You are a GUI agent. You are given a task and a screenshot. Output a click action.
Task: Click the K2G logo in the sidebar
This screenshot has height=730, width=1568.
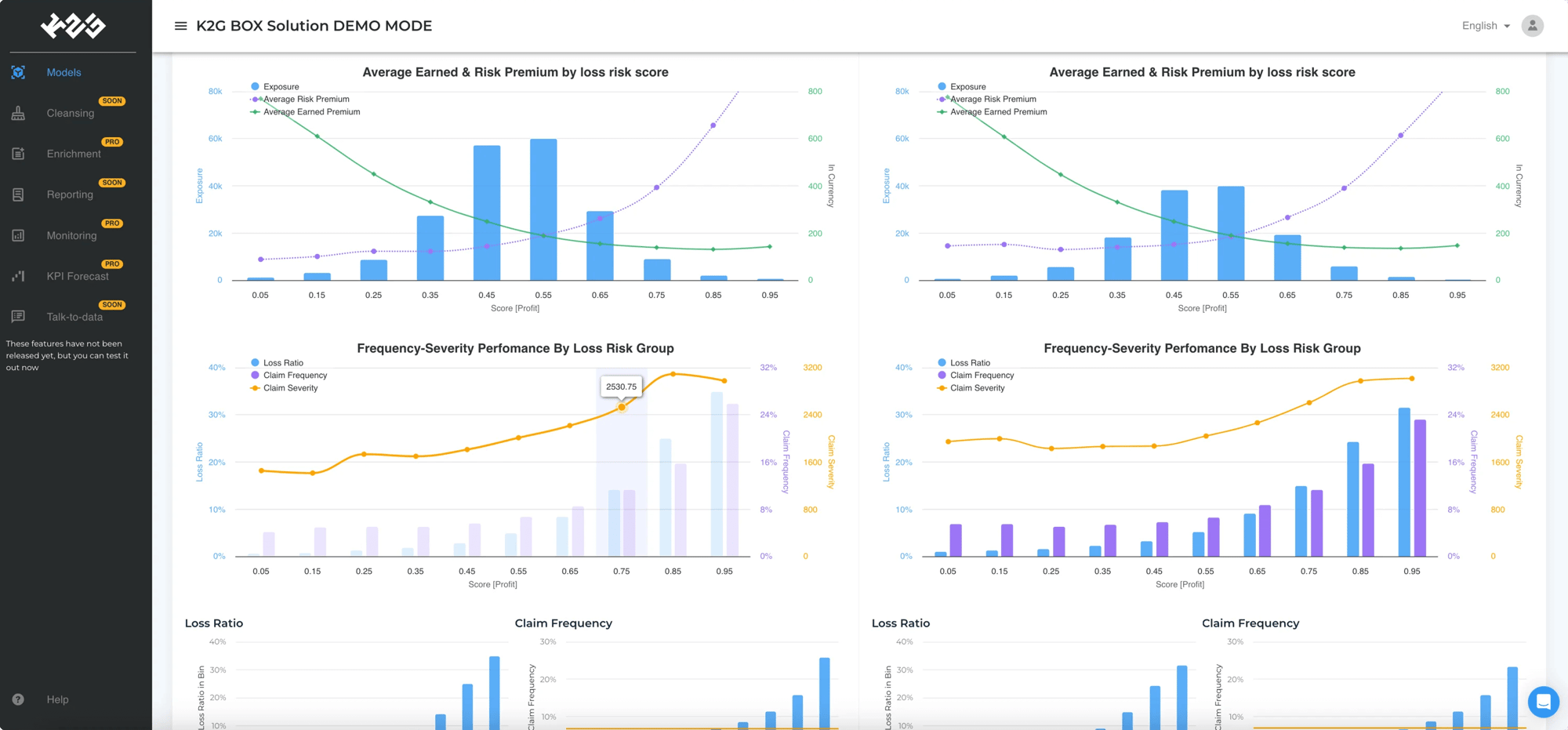73,26
